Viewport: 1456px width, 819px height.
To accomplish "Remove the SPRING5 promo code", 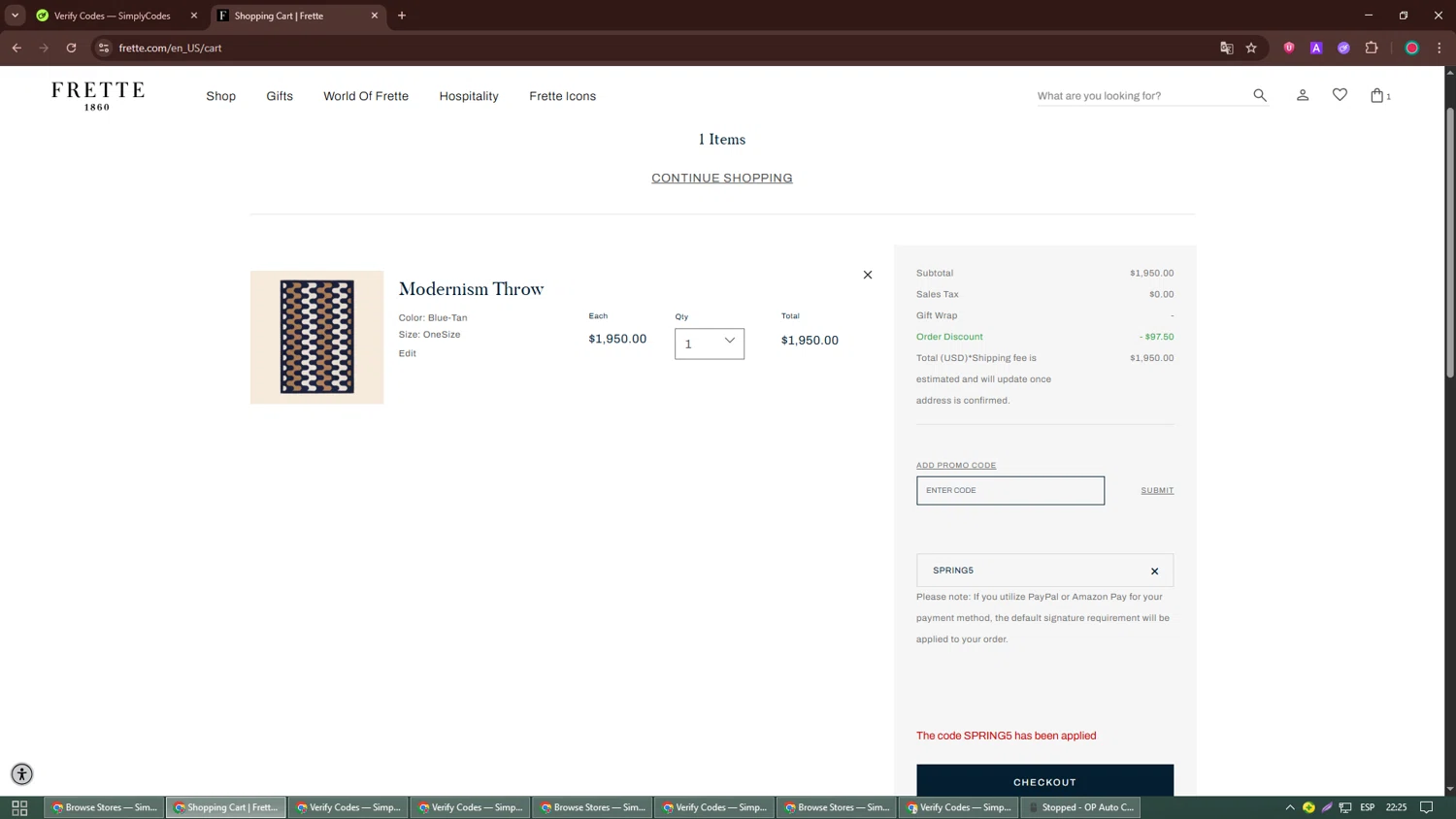I will 1154,571.
